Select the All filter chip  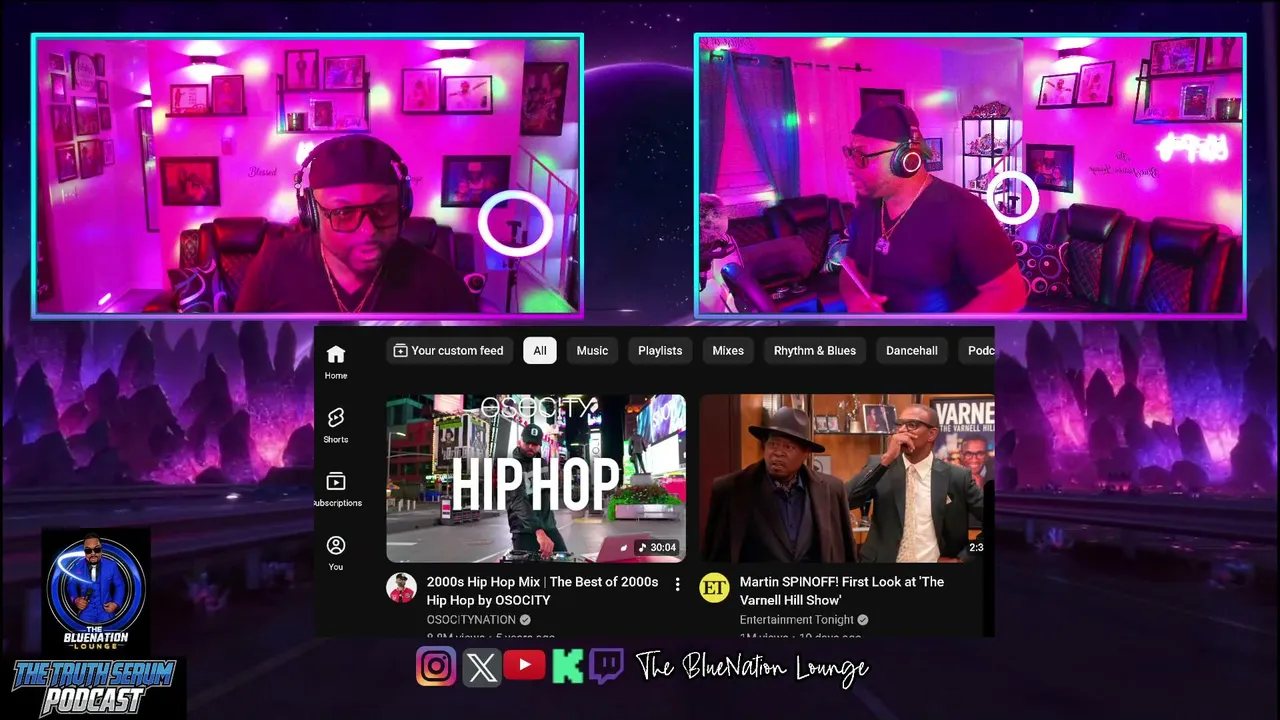point(540,351)
